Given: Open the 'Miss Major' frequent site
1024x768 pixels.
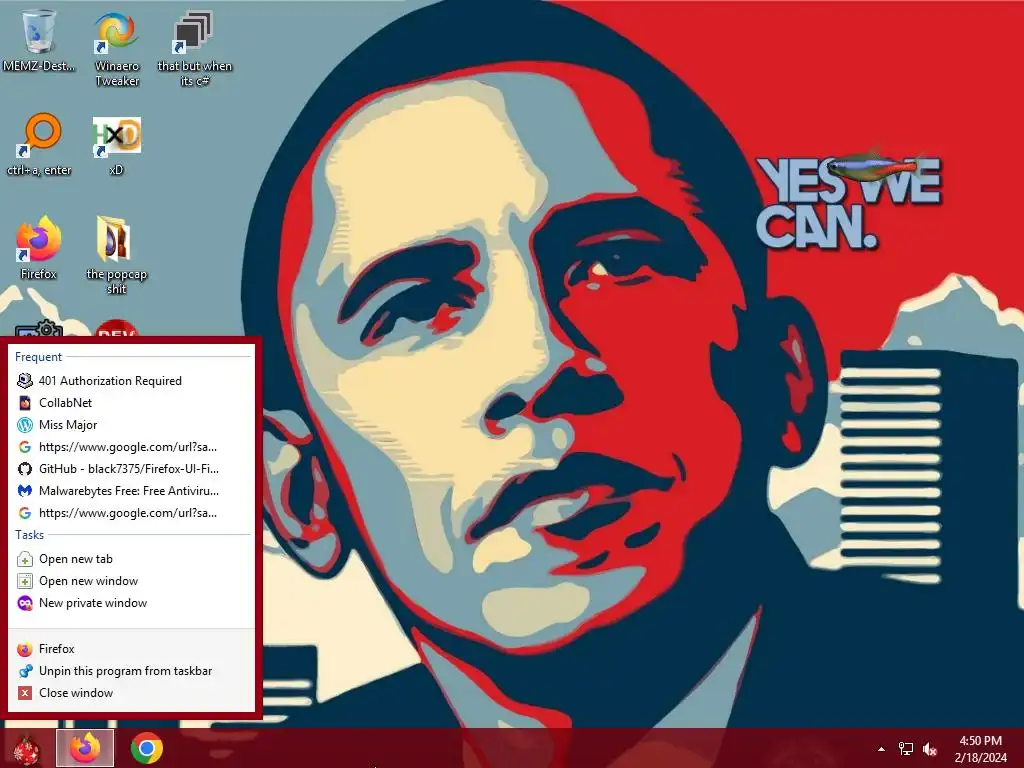Looking at the screenshot, I should (x=131, y=425).
